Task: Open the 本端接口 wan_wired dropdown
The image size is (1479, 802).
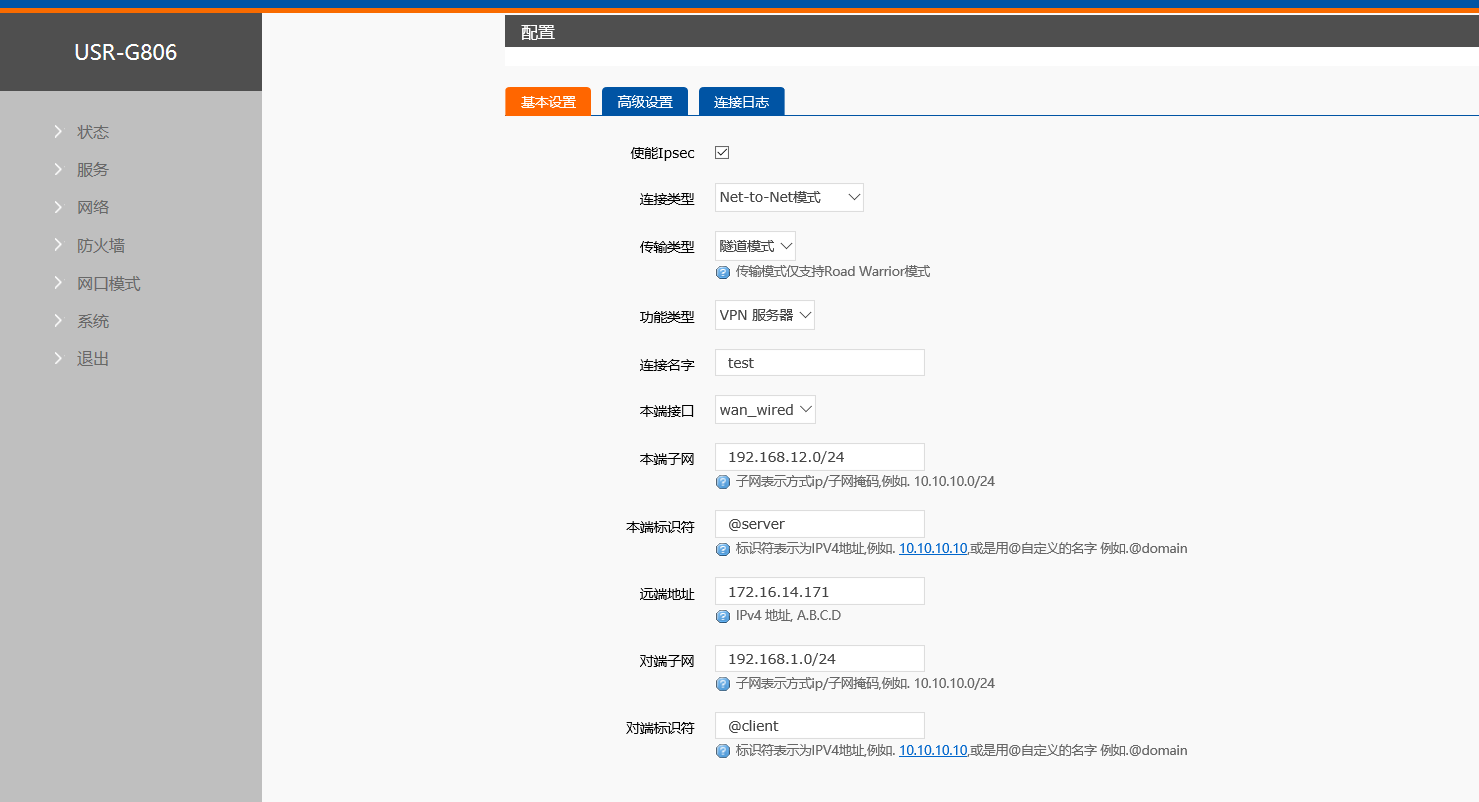Action: pos(765,410)
